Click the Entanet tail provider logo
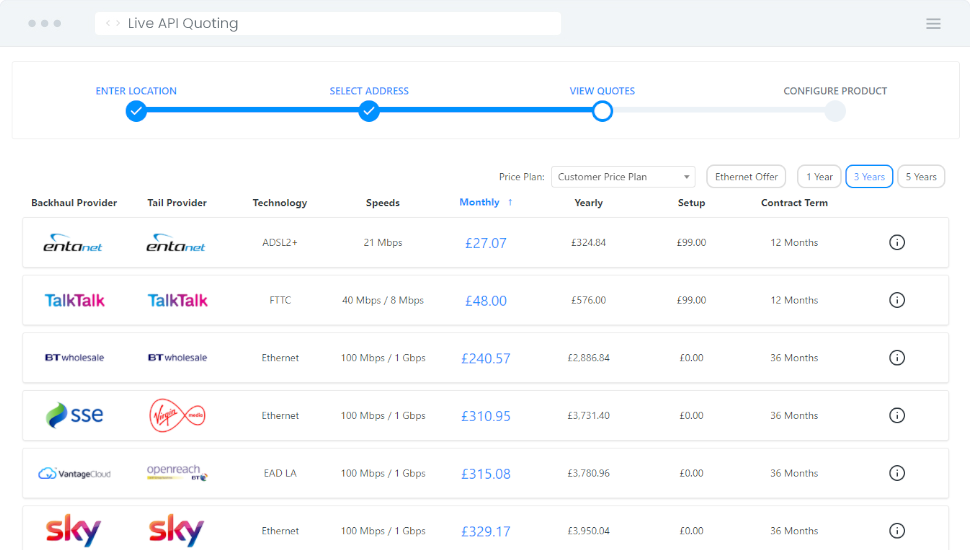Viewport: 970px width, 550px height. tap(176, 243)
